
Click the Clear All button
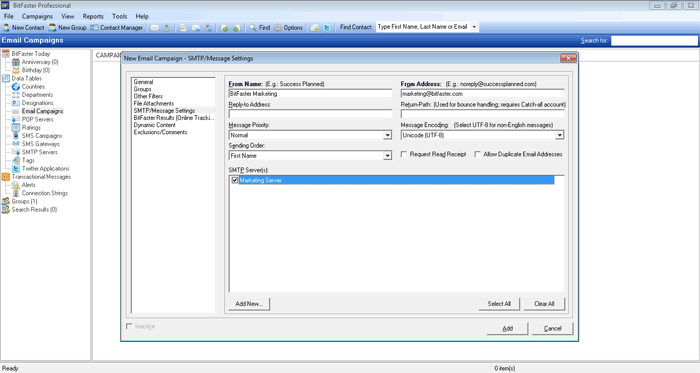click(x=544, y=304)
